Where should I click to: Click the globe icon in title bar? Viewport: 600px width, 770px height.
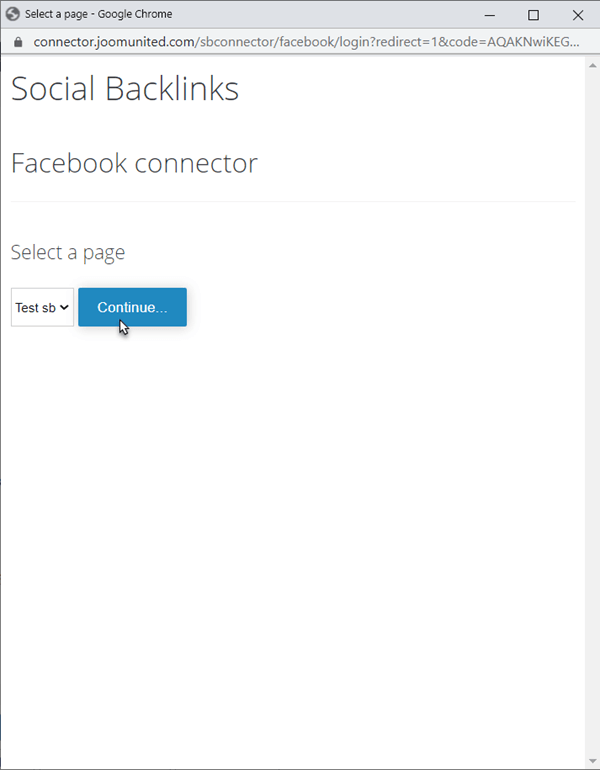click(13, 14)
